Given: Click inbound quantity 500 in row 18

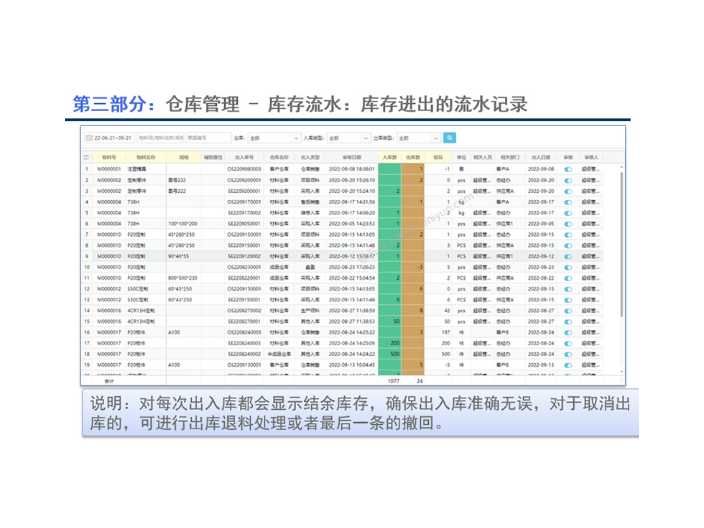Looking at the screenshot, I should [395, 354].
